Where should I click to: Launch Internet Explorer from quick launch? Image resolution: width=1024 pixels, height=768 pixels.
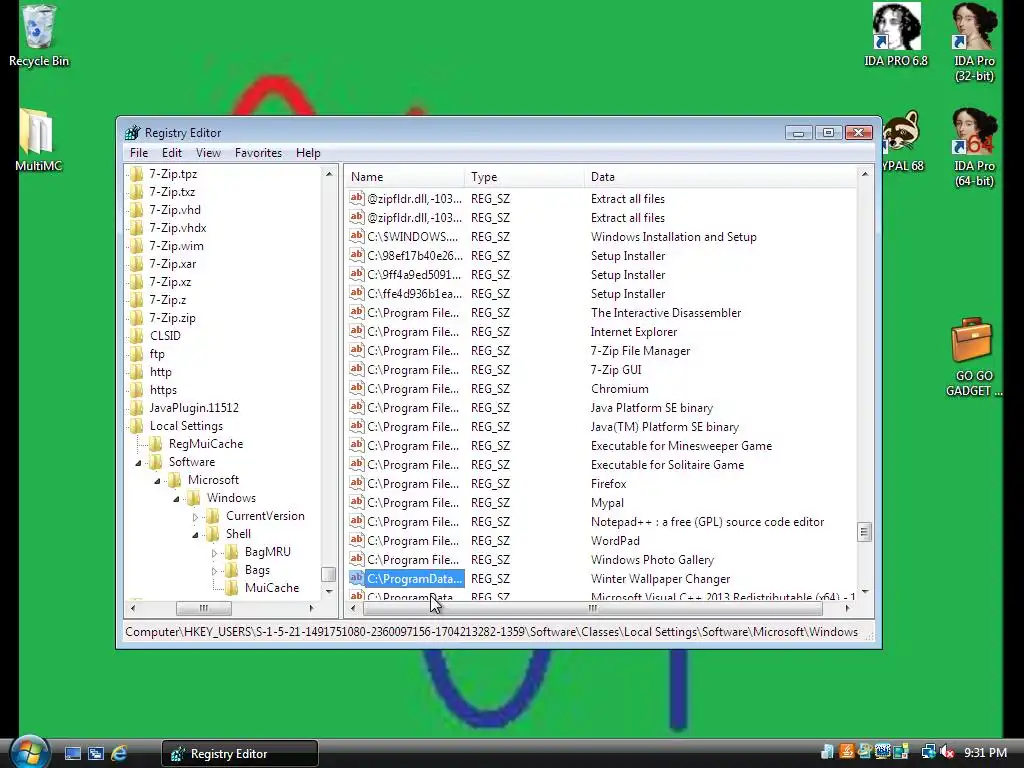(x=119, y=754)
